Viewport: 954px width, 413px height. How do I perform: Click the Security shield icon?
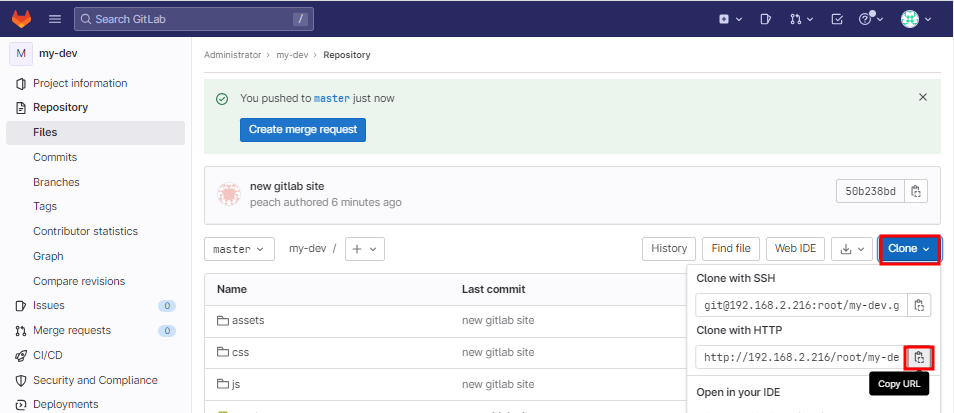click(21, 380)
